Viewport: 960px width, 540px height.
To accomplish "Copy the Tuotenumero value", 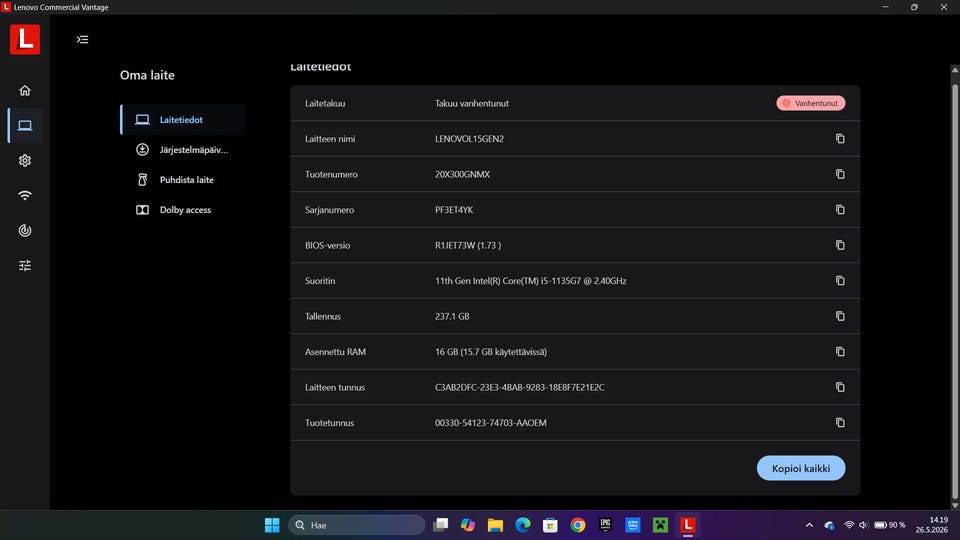I will pyautogui.click(x=840, y=174).
